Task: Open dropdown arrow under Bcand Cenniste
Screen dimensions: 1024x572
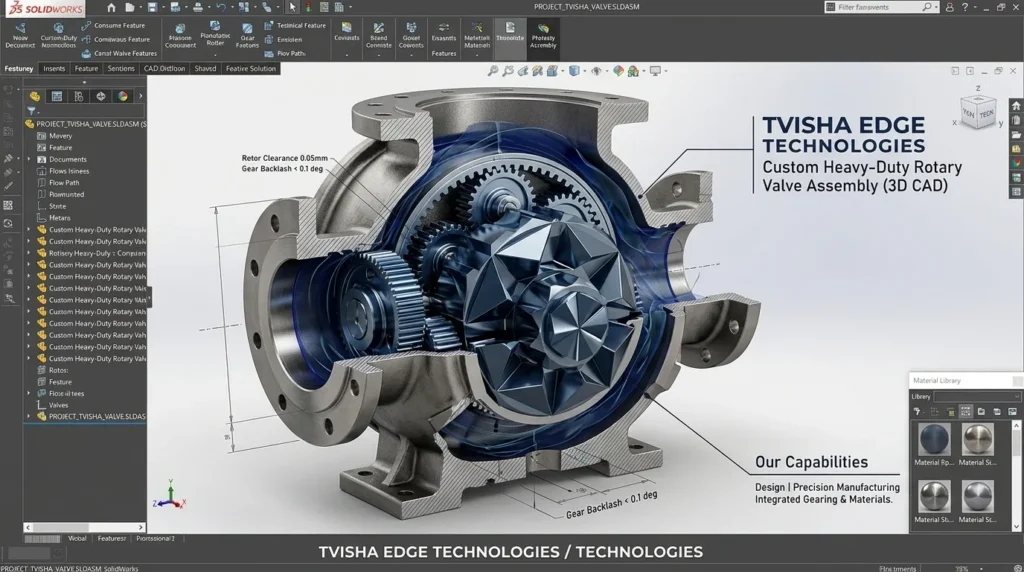Action: tap(379, 56)
